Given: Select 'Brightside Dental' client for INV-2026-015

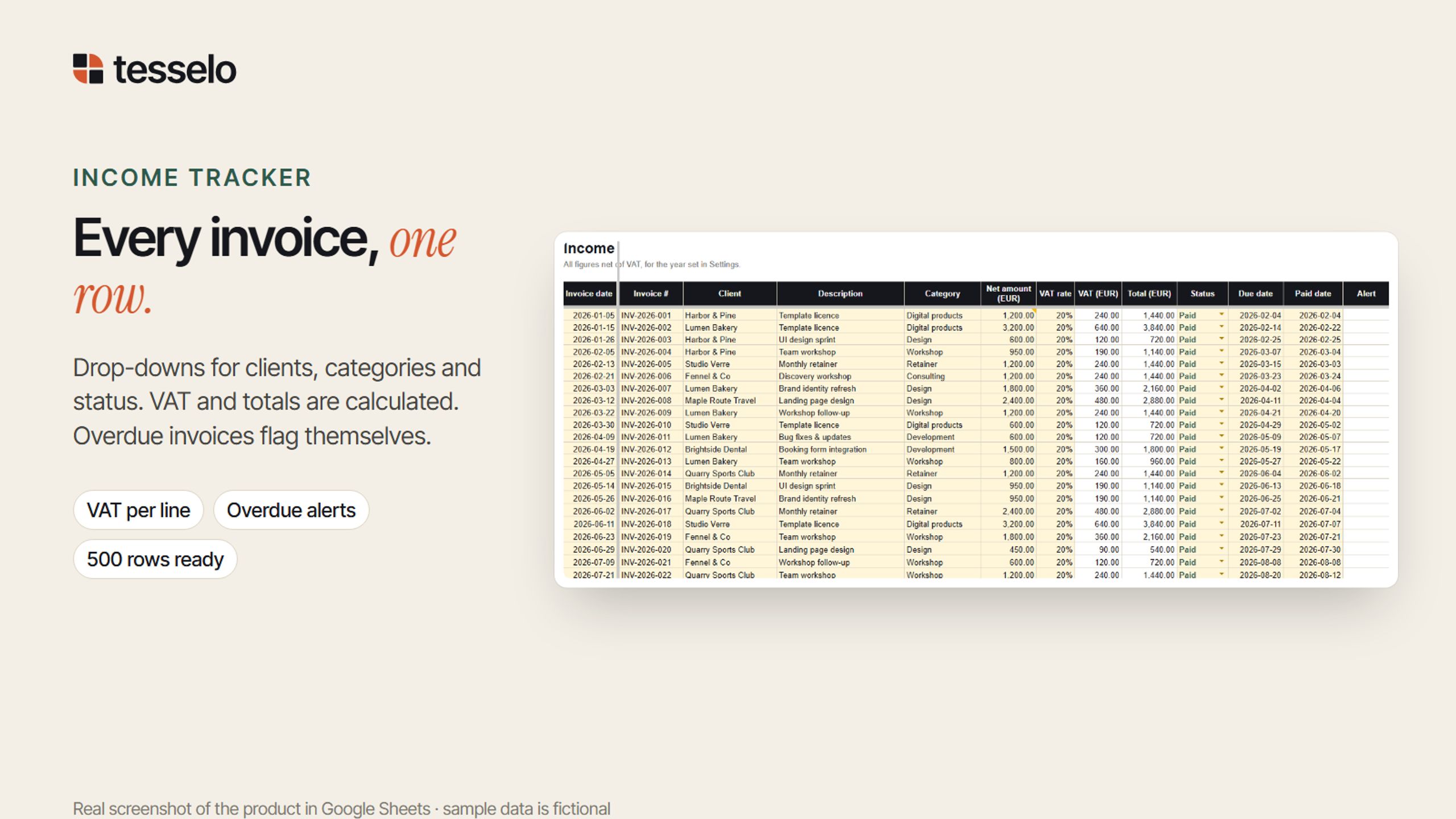Looking at the screenshot, I should 730,486.
